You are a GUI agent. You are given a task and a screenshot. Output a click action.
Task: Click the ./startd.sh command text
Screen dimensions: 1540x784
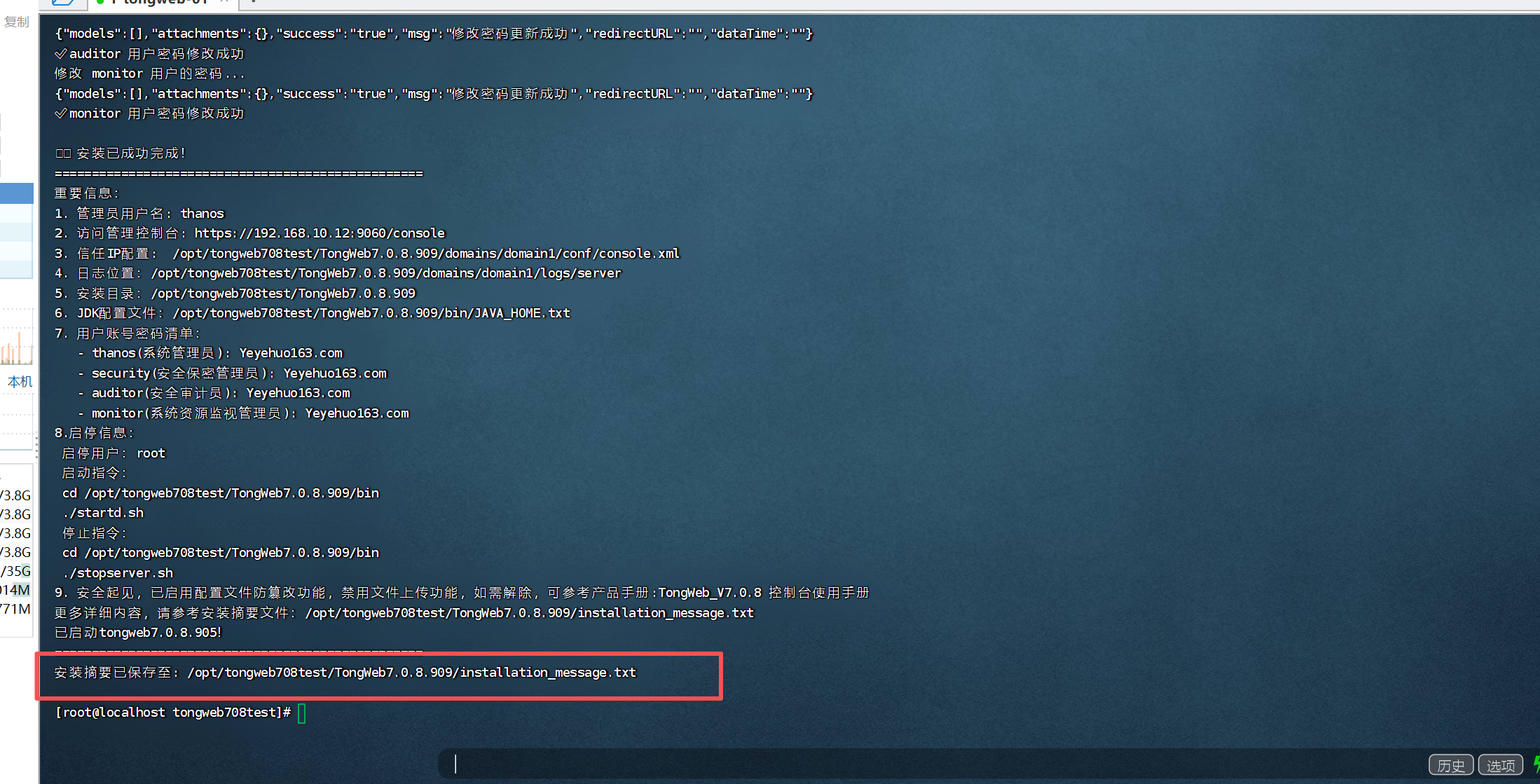(103, 513)
